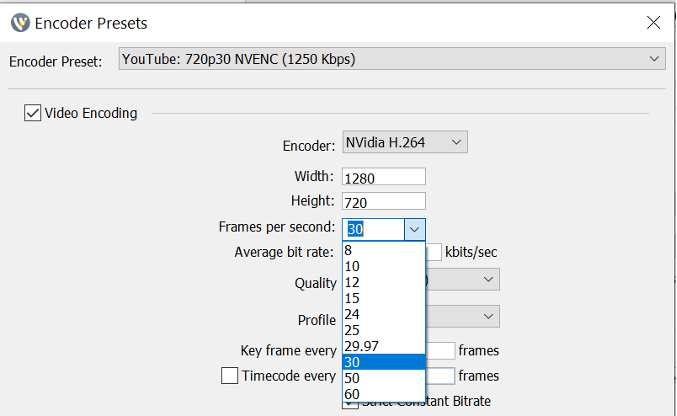Close the Encoder Presets dialog

pos(653,22)
